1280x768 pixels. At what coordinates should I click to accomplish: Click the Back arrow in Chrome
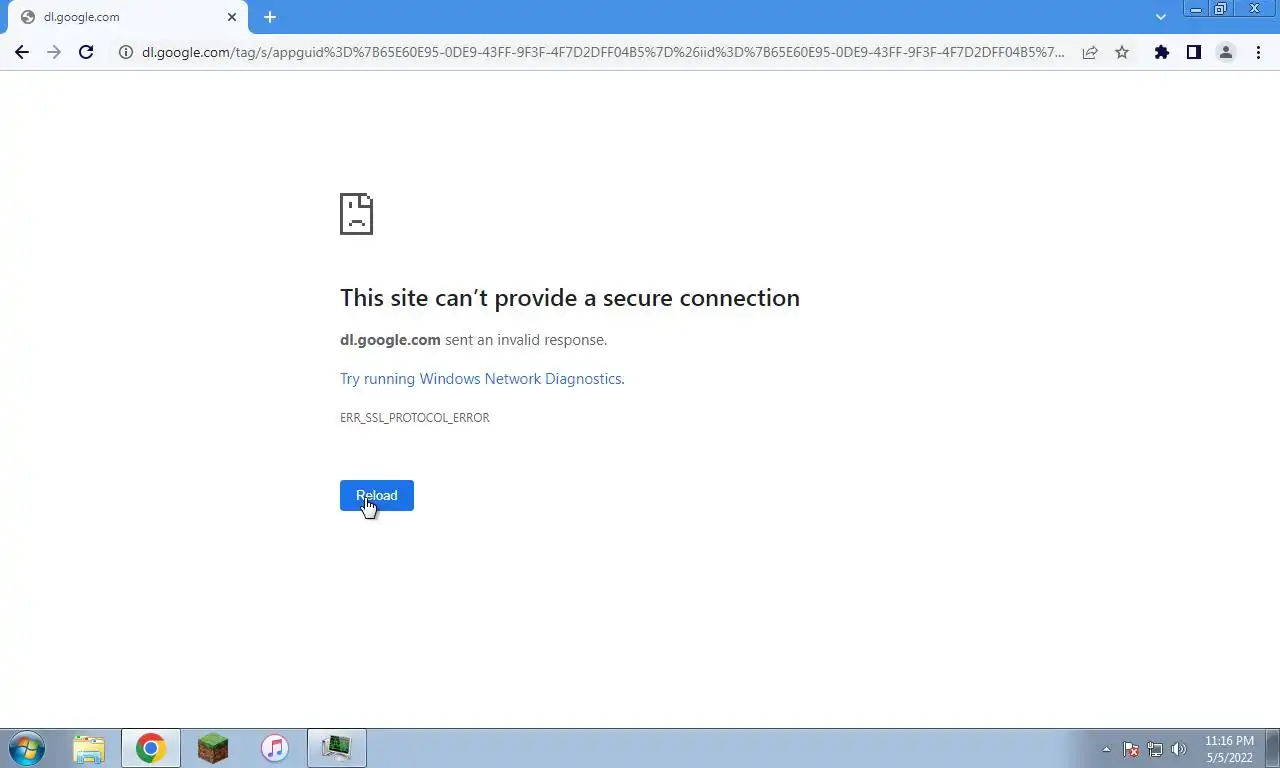tap(22, 52)
